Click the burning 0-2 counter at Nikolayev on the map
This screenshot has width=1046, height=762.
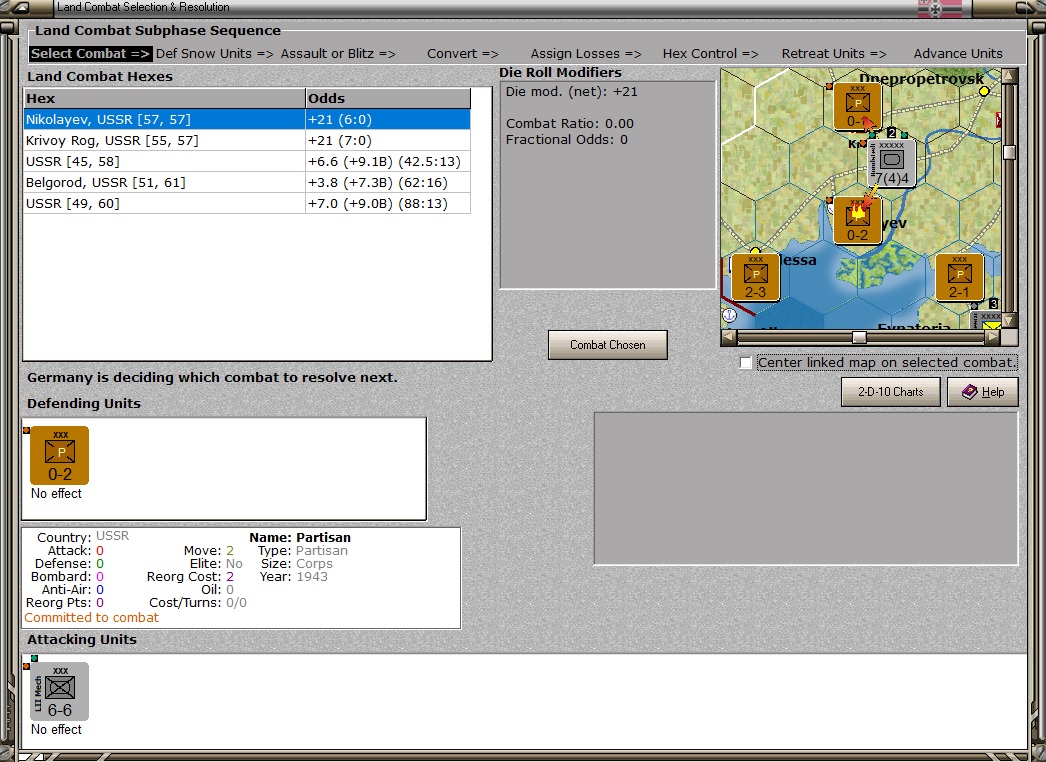[x=857, y=220]
